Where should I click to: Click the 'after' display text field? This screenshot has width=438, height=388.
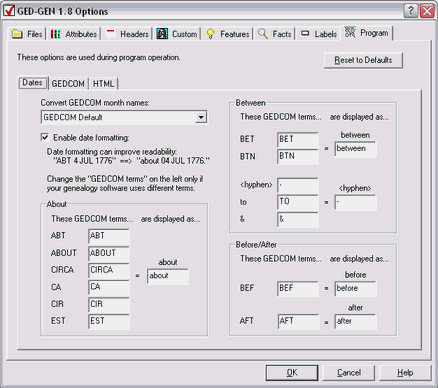356,322
